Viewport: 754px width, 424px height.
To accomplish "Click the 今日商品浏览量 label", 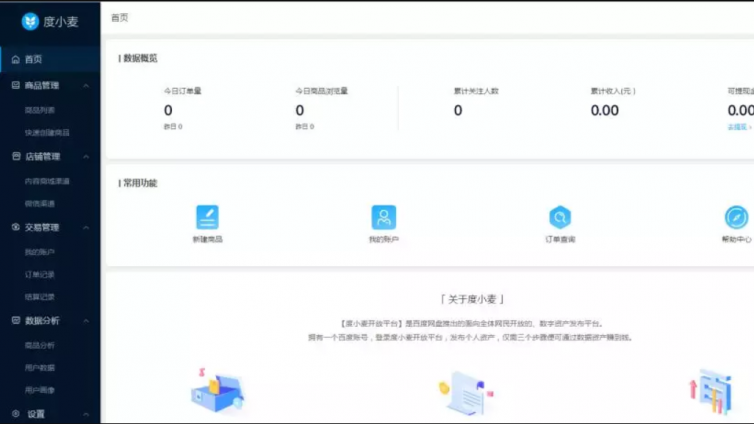I will (x=322, y=91).
